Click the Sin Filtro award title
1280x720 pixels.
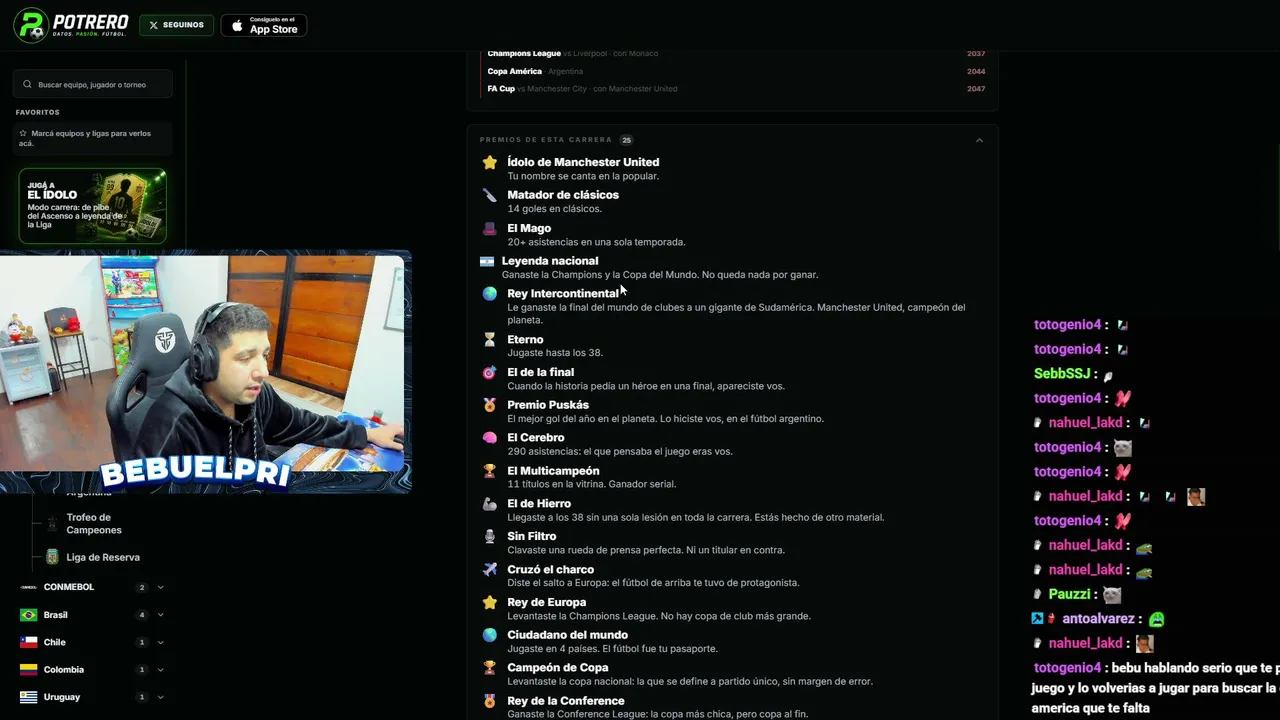click(532, 537)
